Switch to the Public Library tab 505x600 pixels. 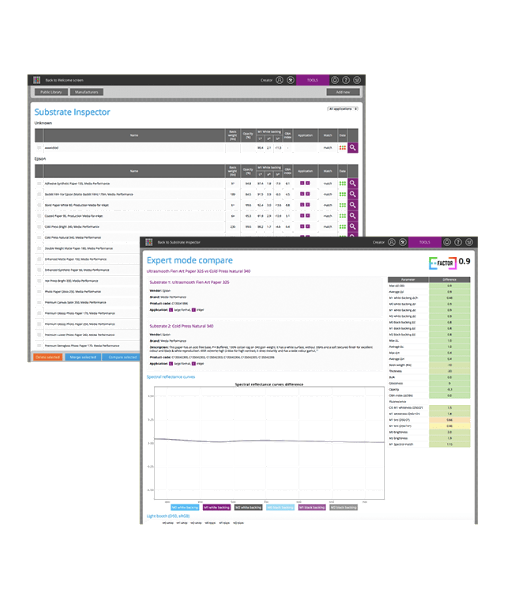click(x=51, y=92)
